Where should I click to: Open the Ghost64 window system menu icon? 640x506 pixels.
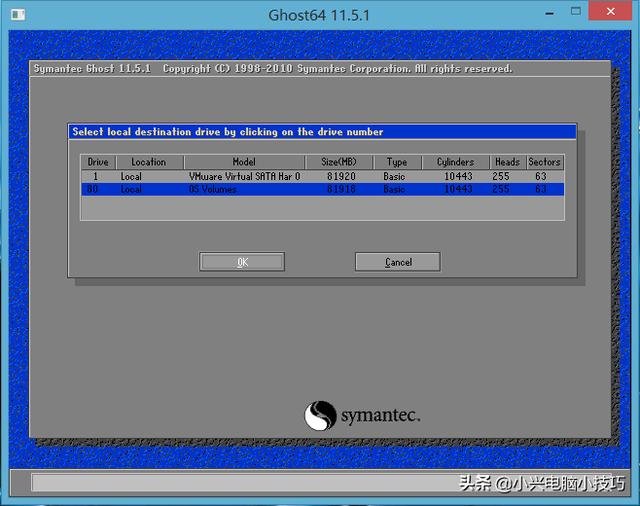18,15
